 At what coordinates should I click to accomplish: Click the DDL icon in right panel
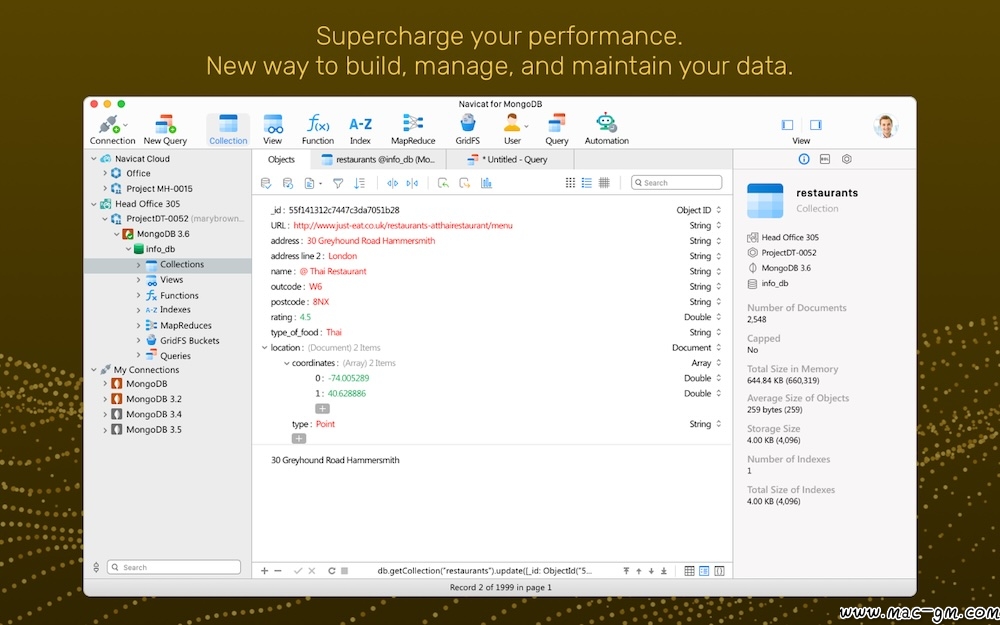pyautogui.click(x=825, y=159)
